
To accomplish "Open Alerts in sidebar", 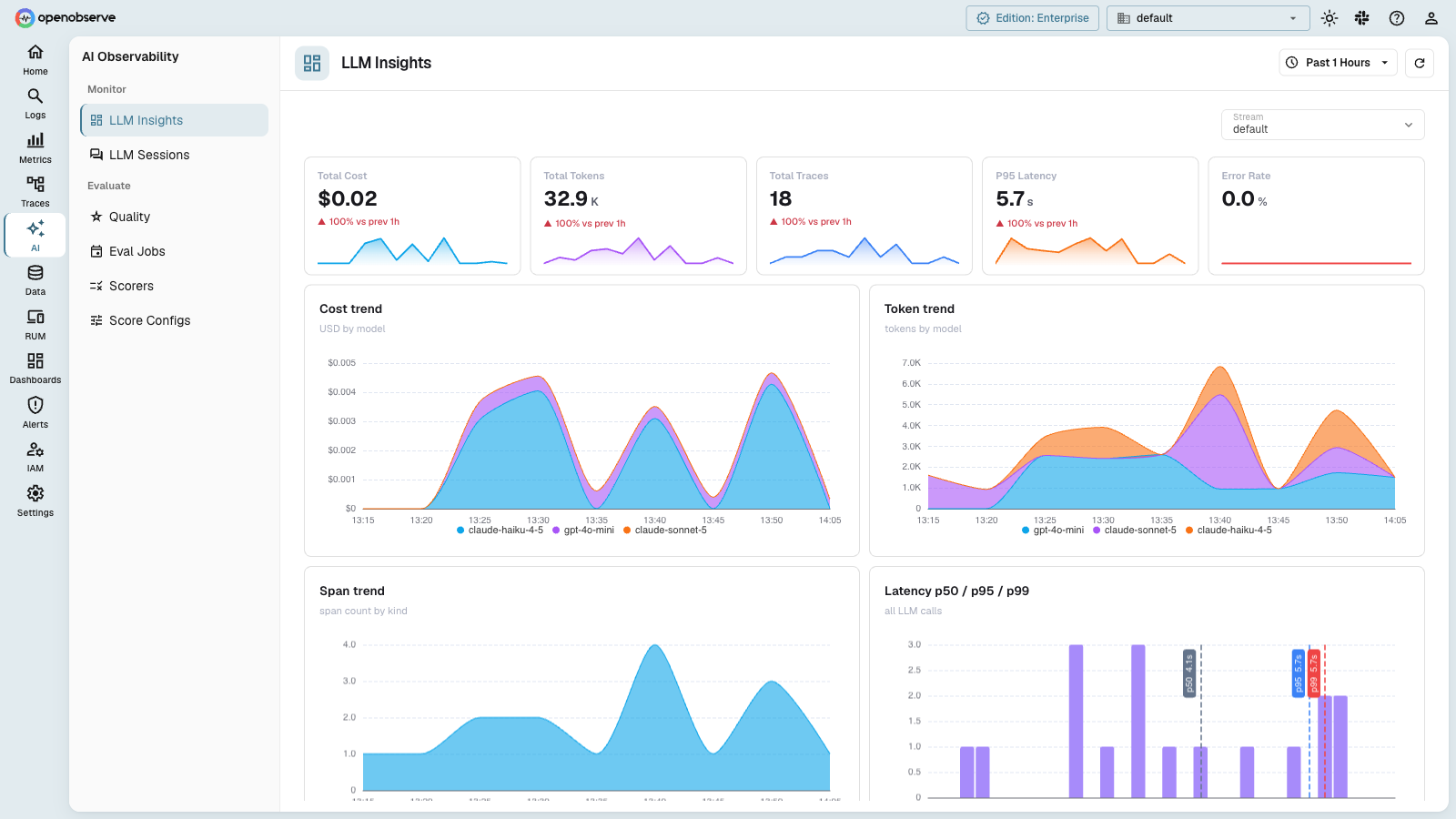I will coord(35,413).
